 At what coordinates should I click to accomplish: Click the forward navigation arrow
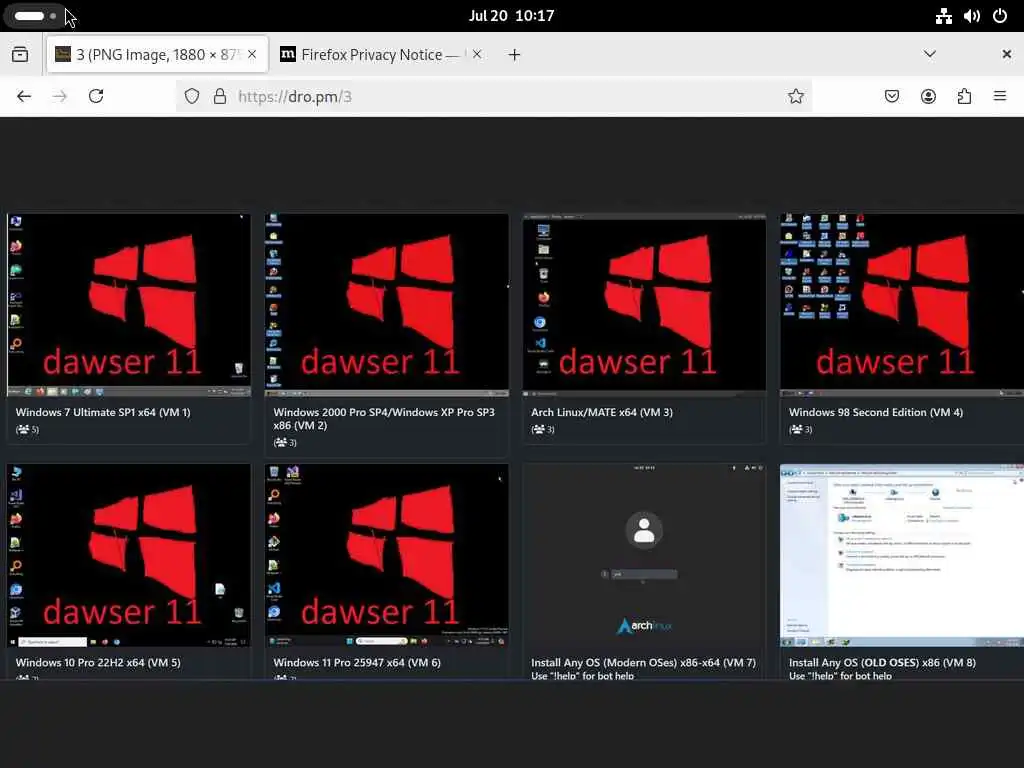[x=59, y=96]
